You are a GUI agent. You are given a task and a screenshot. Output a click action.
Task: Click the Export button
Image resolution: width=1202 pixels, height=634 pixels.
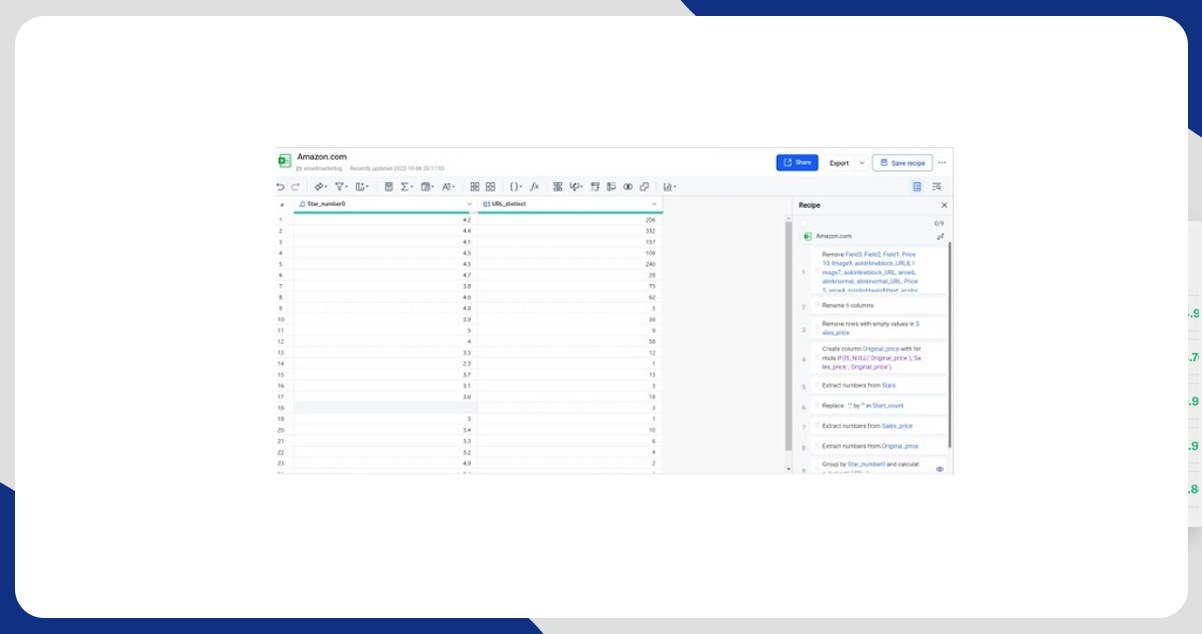(x=839, y=163)
